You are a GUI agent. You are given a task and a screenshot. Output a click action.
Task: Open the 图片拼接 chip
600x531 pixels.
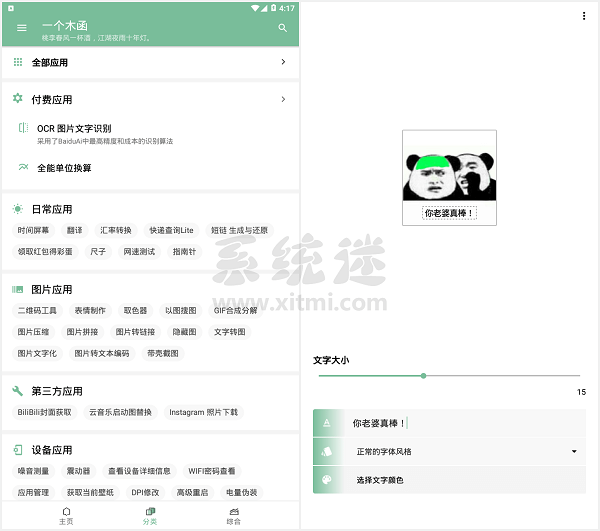82,332
